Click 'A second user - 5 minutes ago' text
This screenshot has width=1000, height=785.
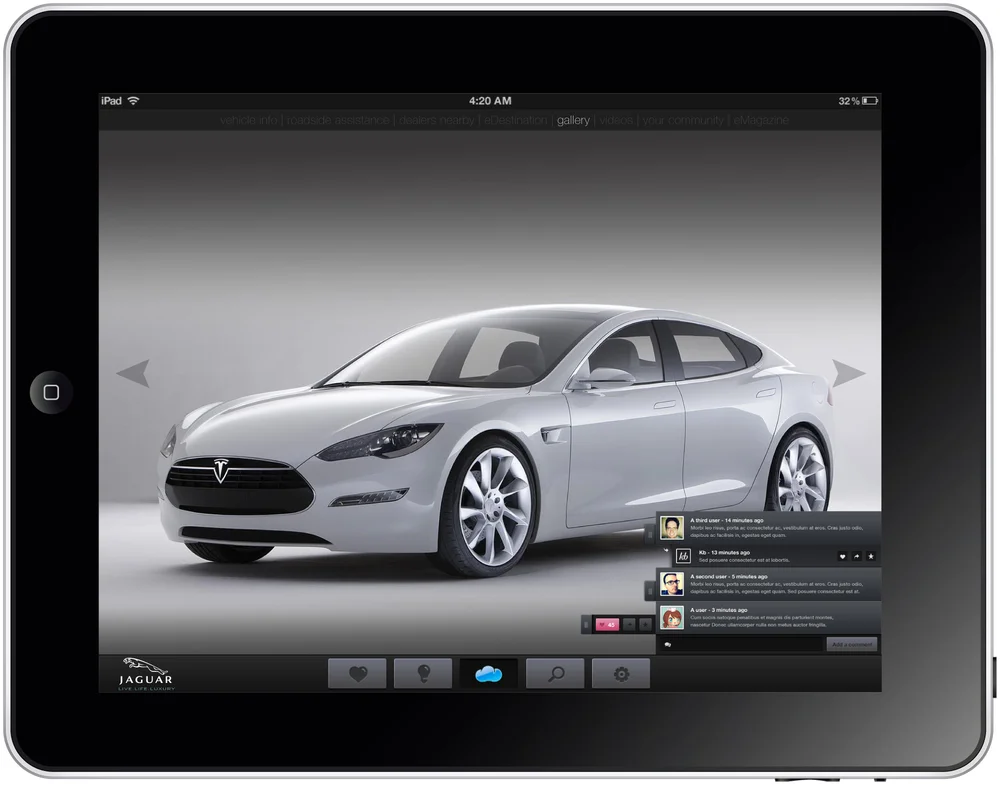(728, 576)
